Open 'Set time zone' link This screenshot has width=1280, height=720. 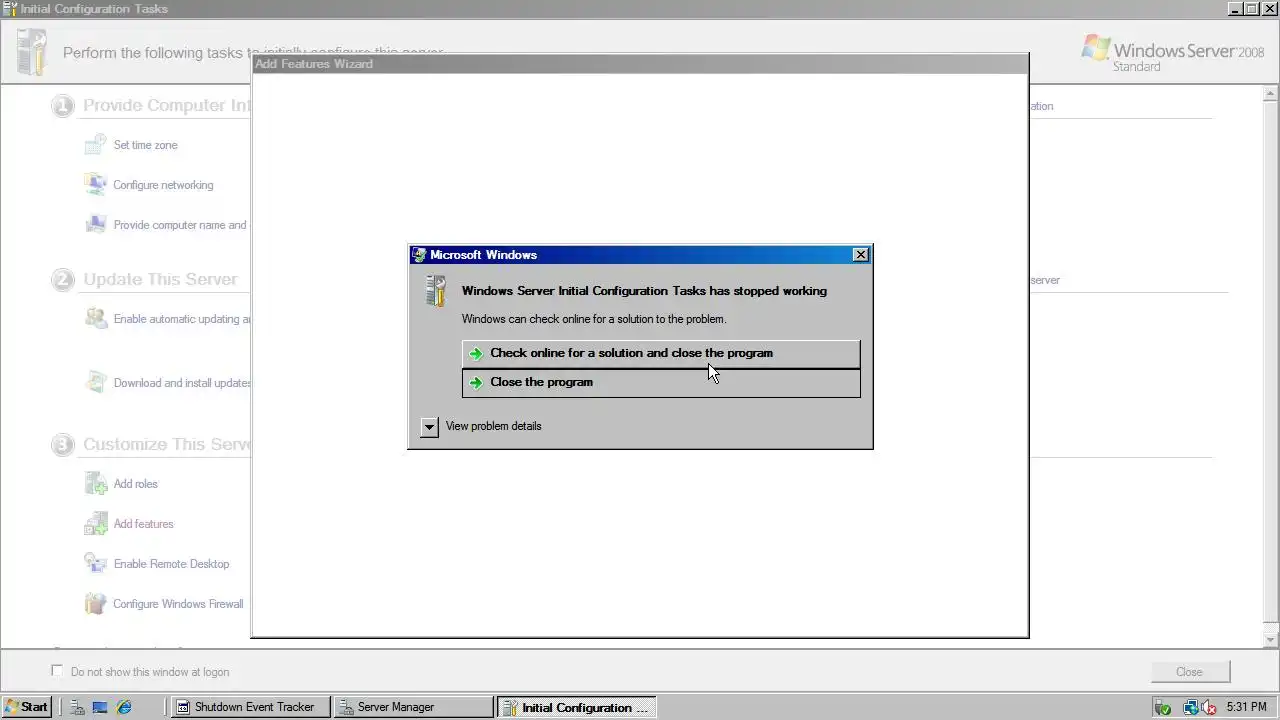click(x=146, y=145)
